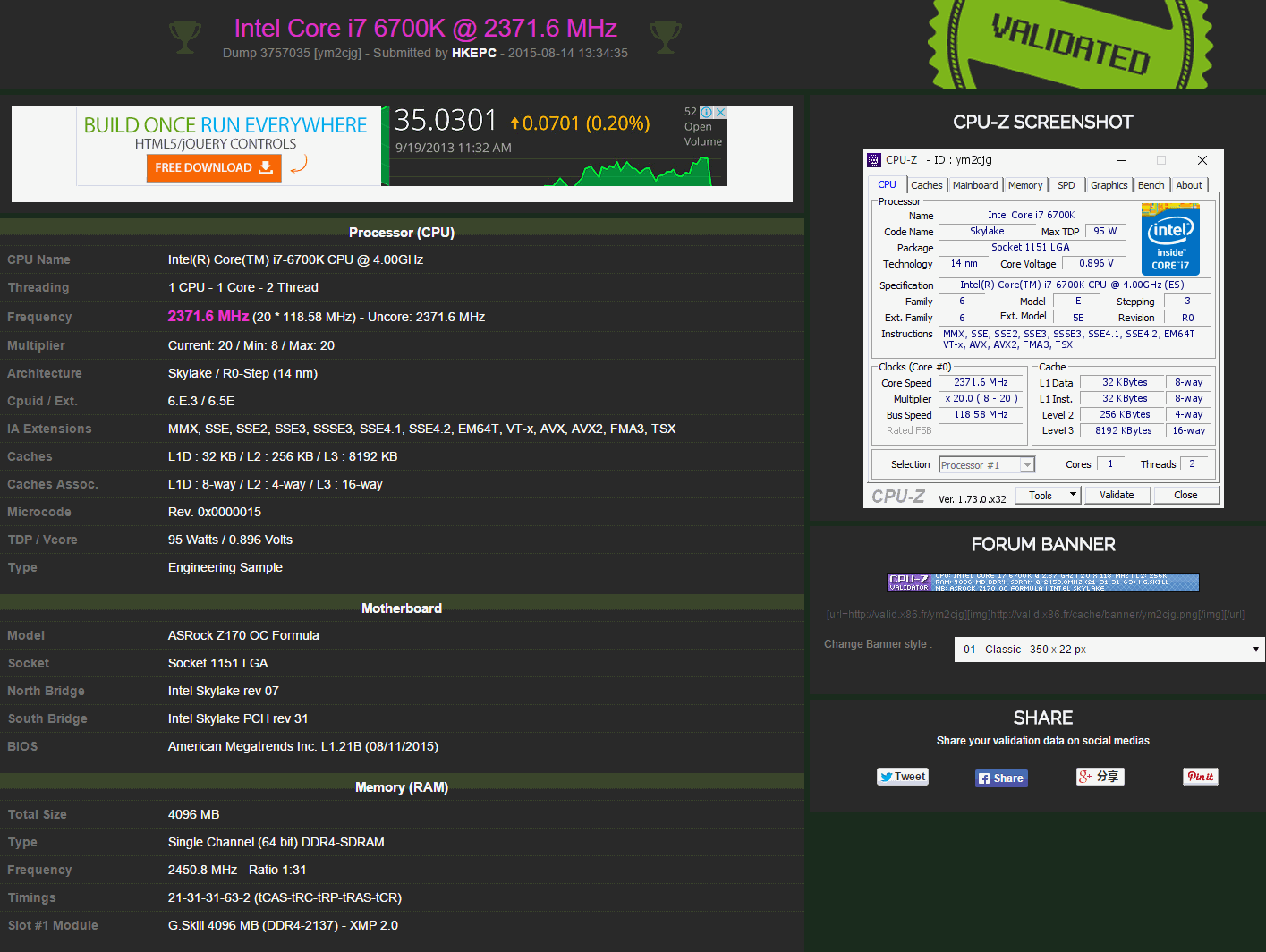Click the forum banner preview image
The width and height of the screenshot is (1266, 952).
1043,582
